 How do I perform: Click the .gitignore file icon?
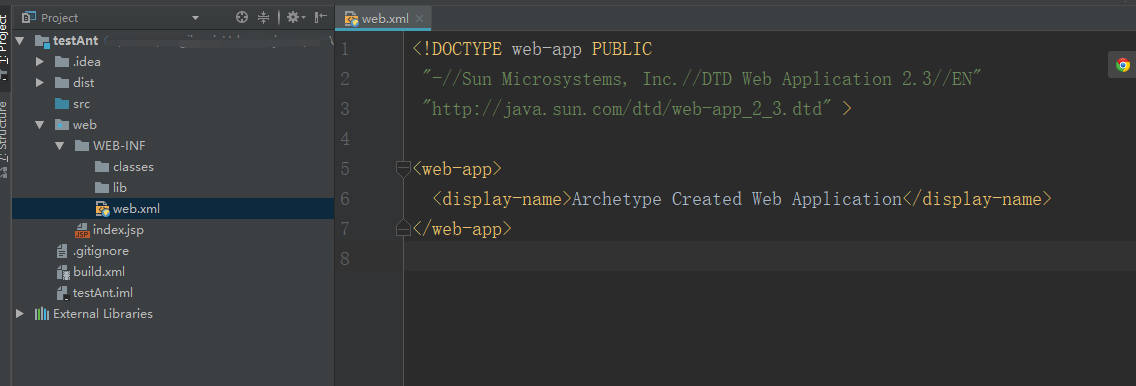tap(62, 251)
